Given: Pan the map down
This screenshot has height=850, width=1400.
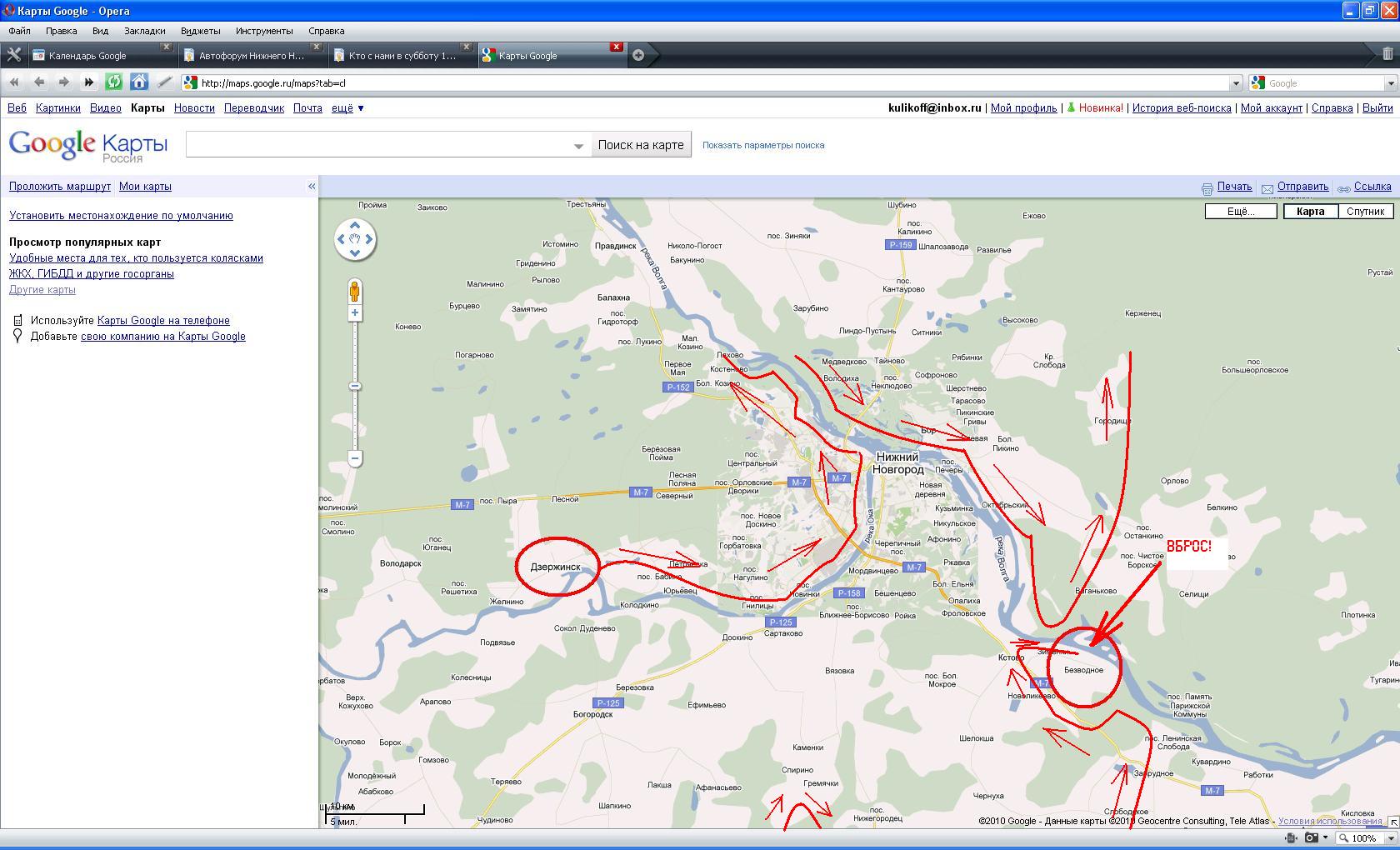Looking at the screenshot, I should 355,254.
